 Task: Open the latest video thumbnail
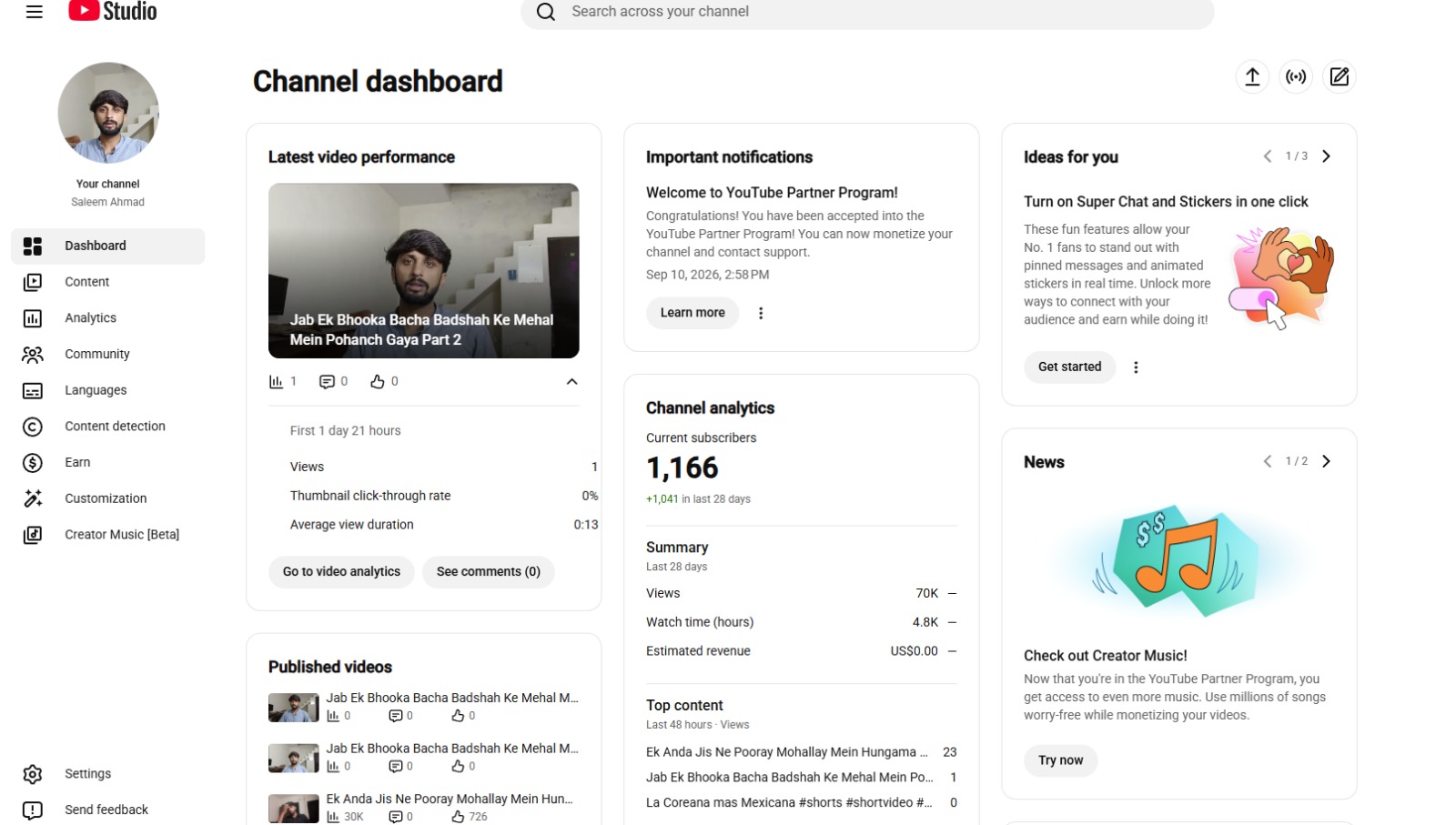point(423,270)
